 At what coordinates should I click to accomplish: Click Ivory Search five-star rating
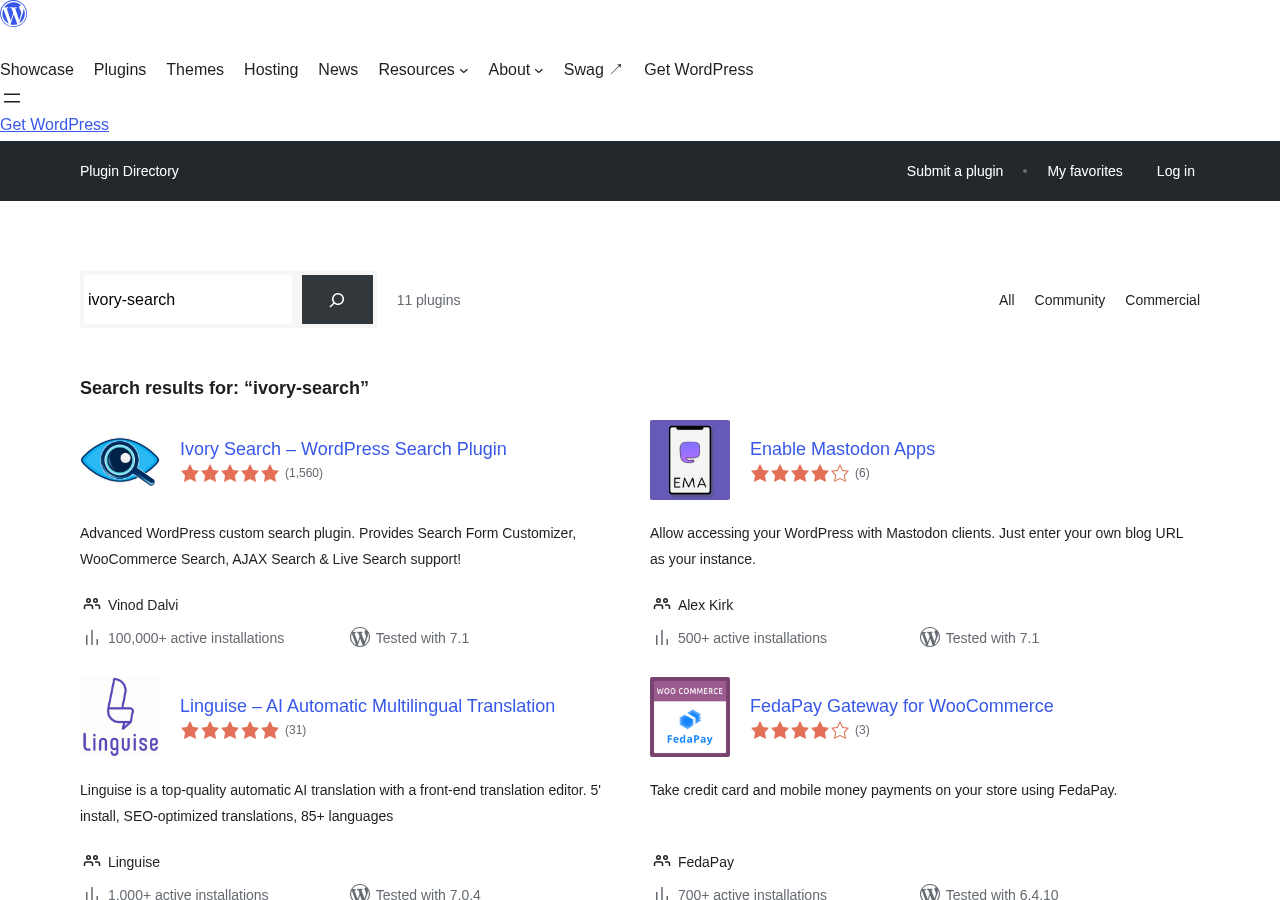pyautogui.click(x=230, y=473)
